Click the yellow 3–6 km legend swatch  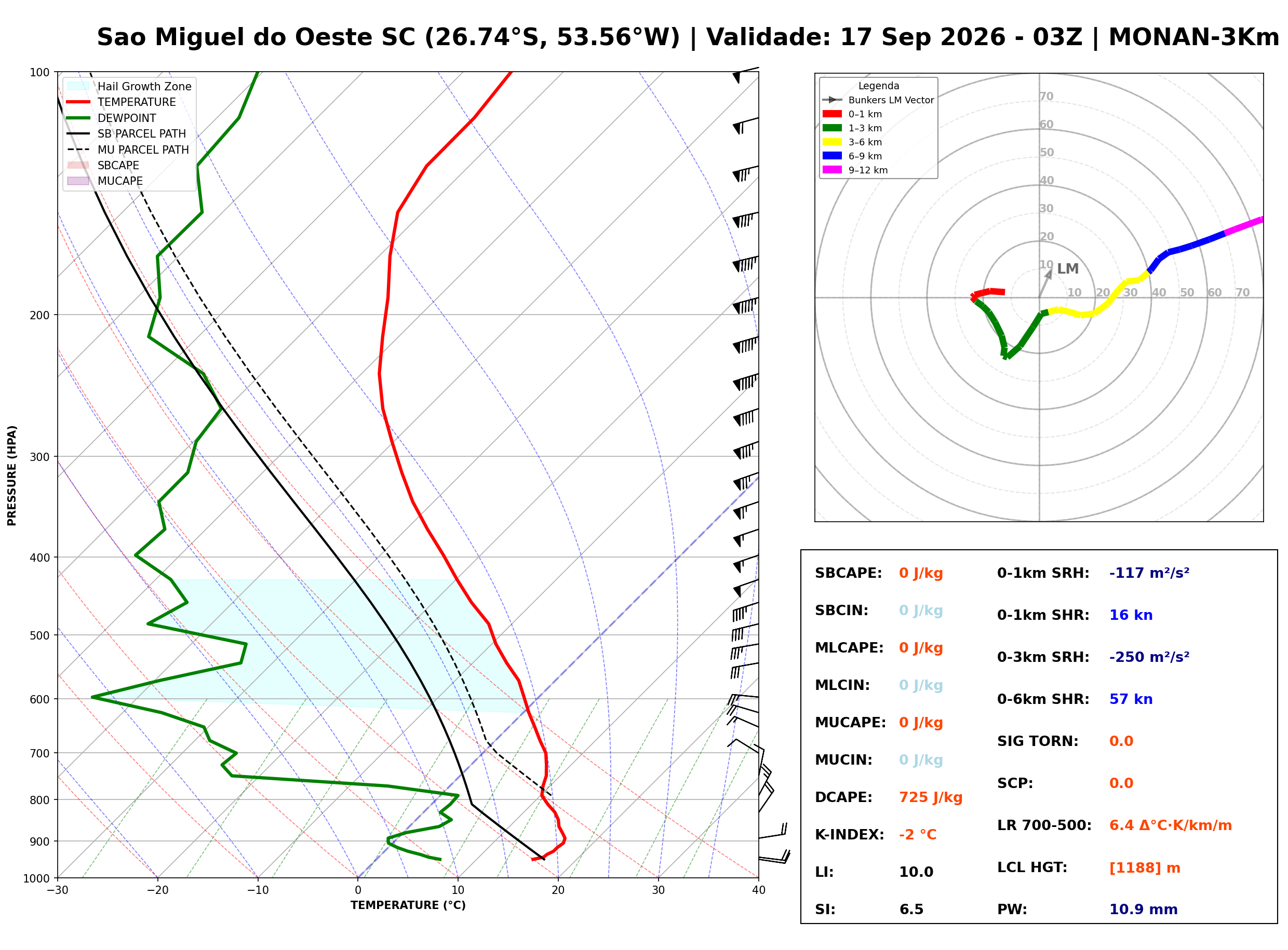coord(832,142)
